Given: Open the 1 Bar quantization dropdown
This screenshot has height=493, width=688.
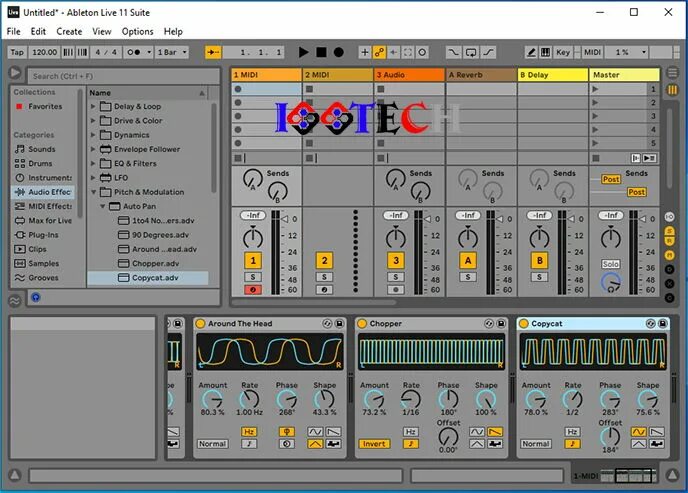Looking at the screenshot, I should click(172, 52).
